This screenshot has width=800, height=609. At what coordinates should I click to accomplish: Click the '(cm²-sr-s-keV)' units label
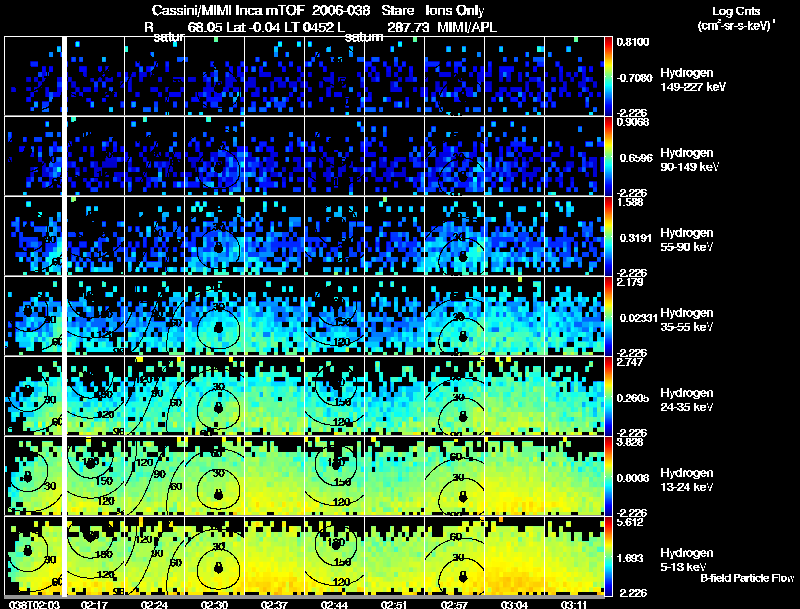click(736, 26)
